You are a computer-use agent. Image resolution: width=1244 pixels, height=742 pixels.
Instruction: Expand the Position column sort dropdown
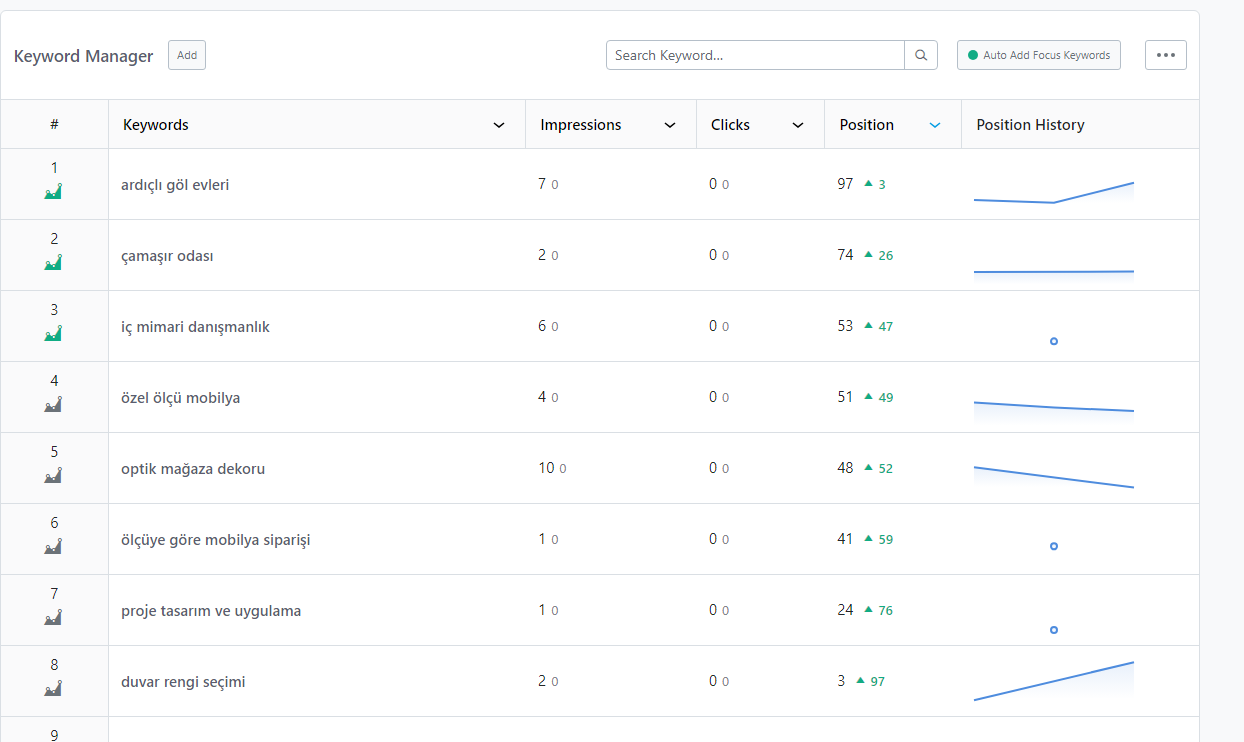935,125
